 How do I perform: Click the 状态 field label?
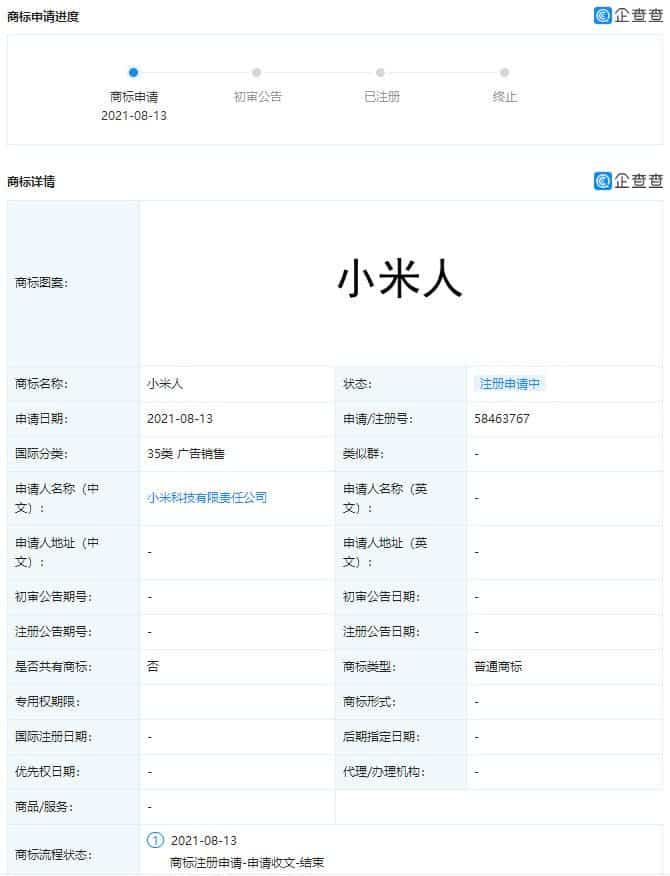[x=357, y=384]
